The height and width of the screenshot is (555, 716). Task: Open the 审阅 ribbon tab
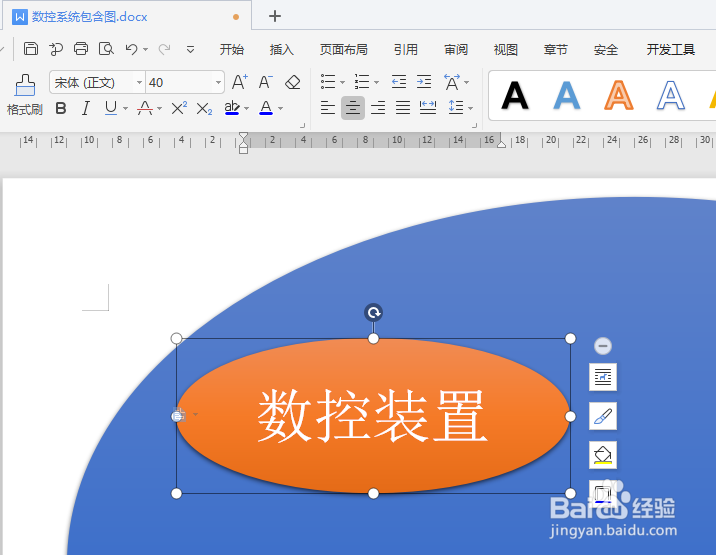[456, 49]
